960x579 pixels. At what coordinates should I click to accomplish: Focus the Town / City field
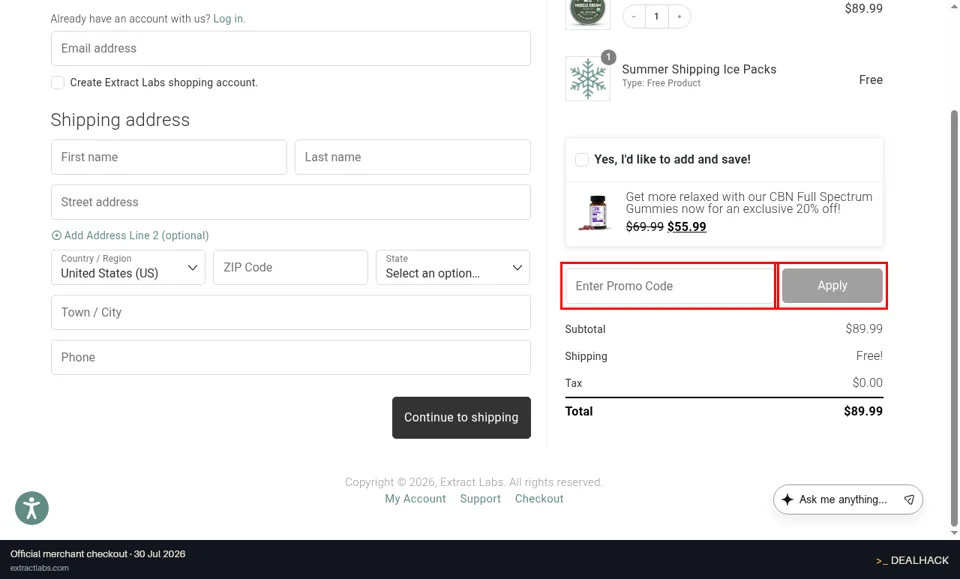[291, 312]
